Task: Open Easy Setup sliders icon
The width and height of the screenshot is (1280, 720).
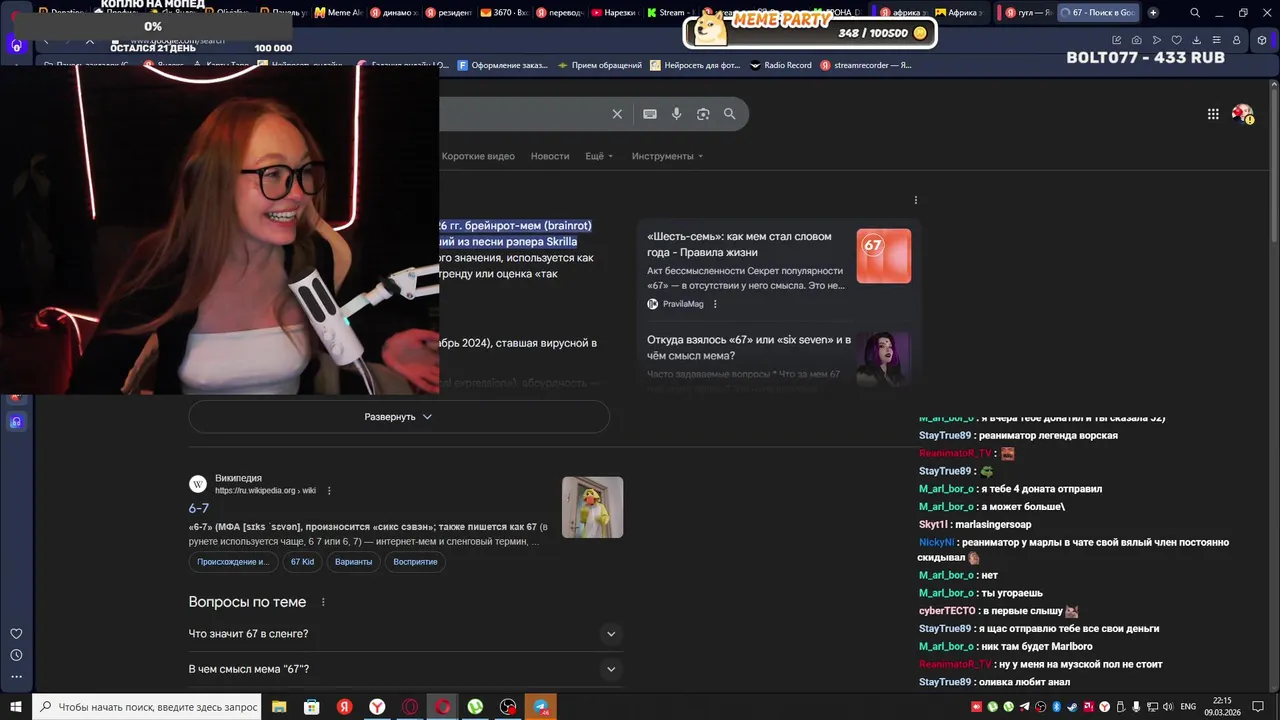Action: click(x=1217, y=40)
